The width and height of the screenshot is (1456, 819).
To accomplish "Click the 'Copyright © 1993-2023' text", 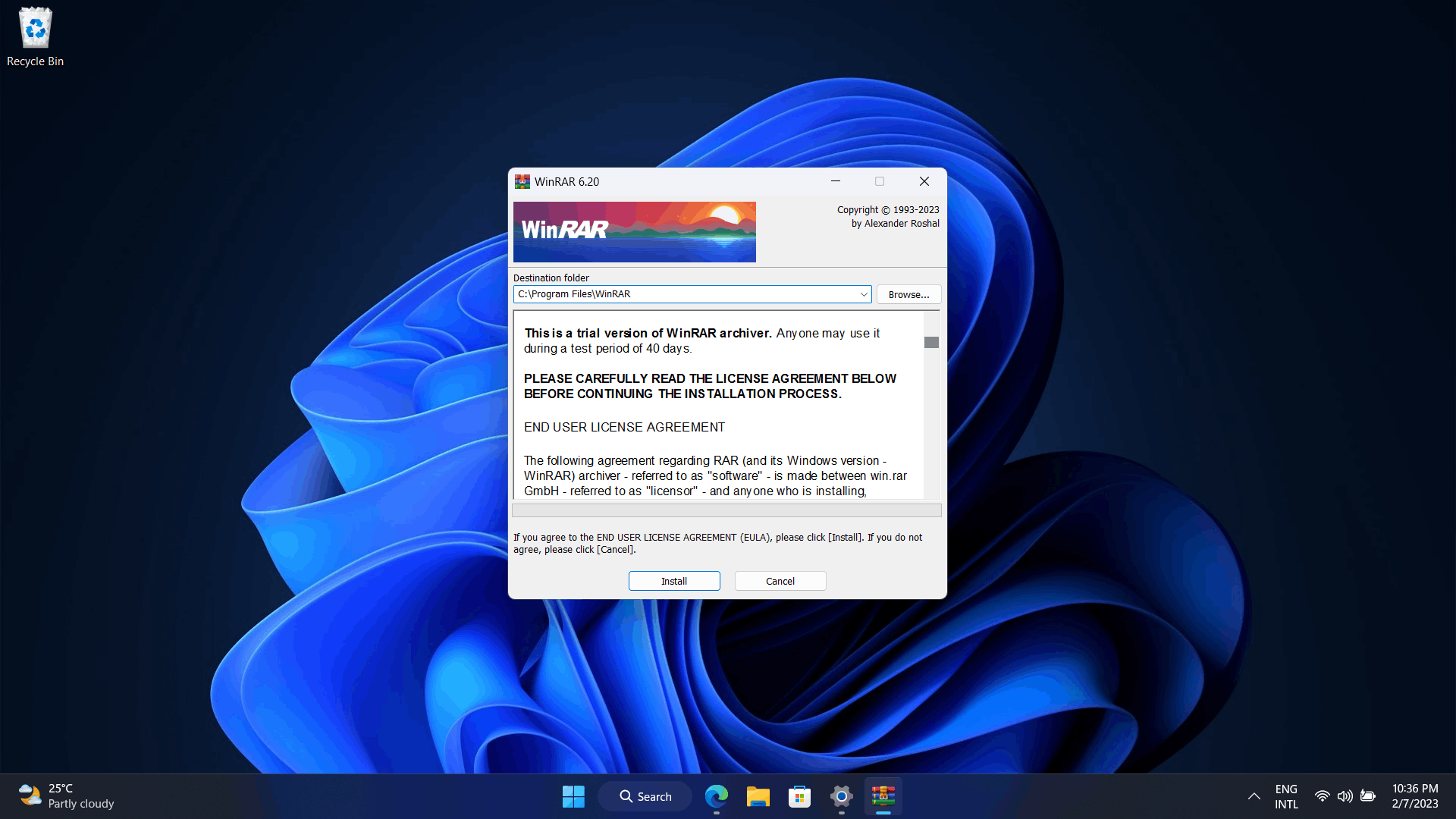I will tap(888, 210).
